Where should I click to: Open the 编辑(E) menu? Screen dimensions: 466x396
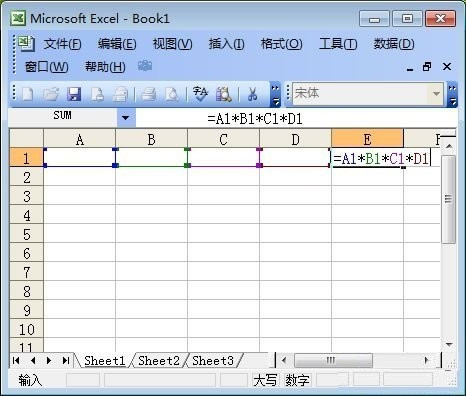click(x=117, y=44)
